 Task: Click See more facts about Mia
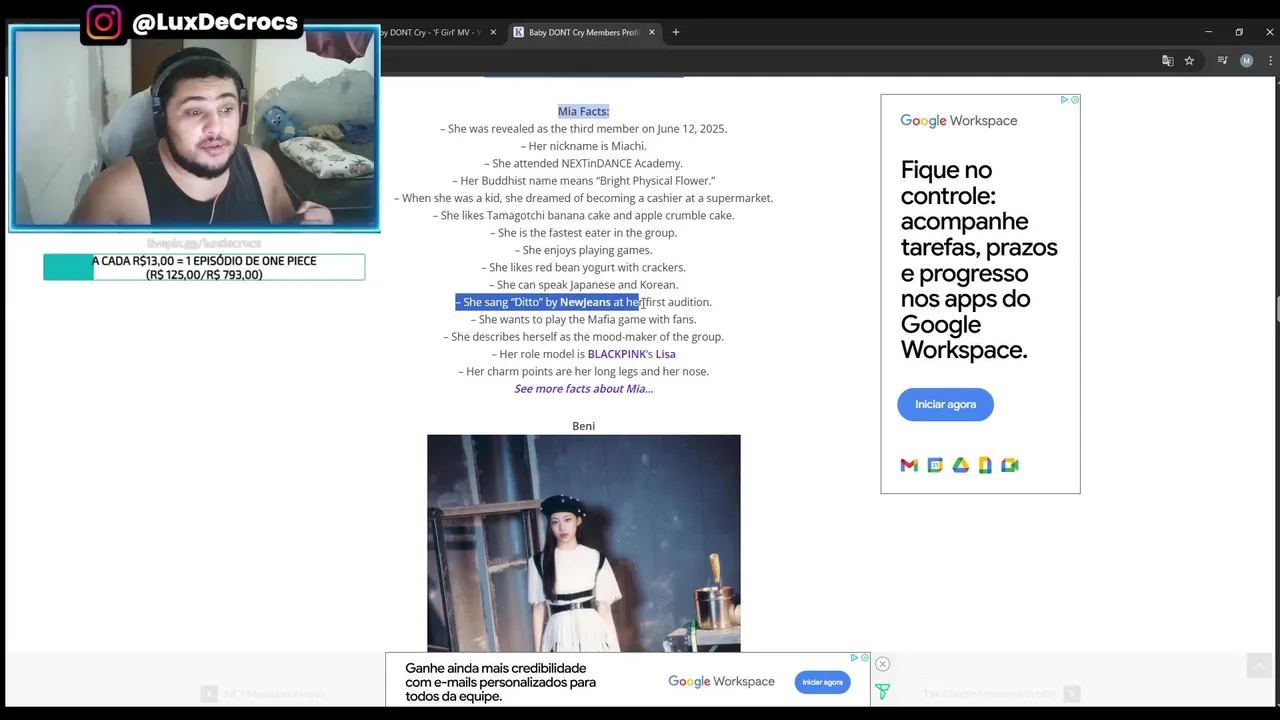(584, 389)
